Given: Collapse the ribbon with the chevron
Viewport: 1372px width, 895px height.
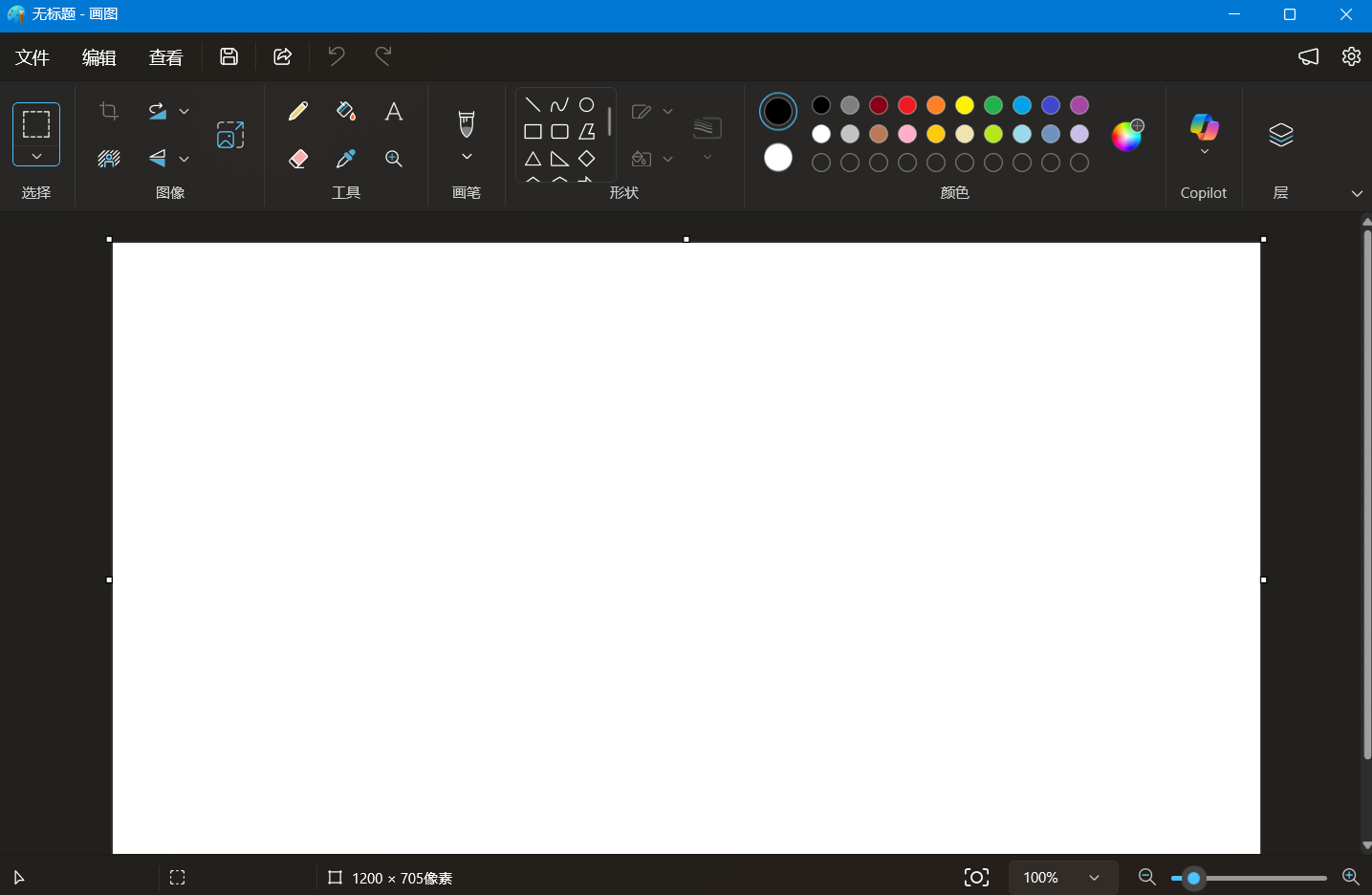Looking at the screenshot, I should pyautogui.click(x=1357, y=193).
